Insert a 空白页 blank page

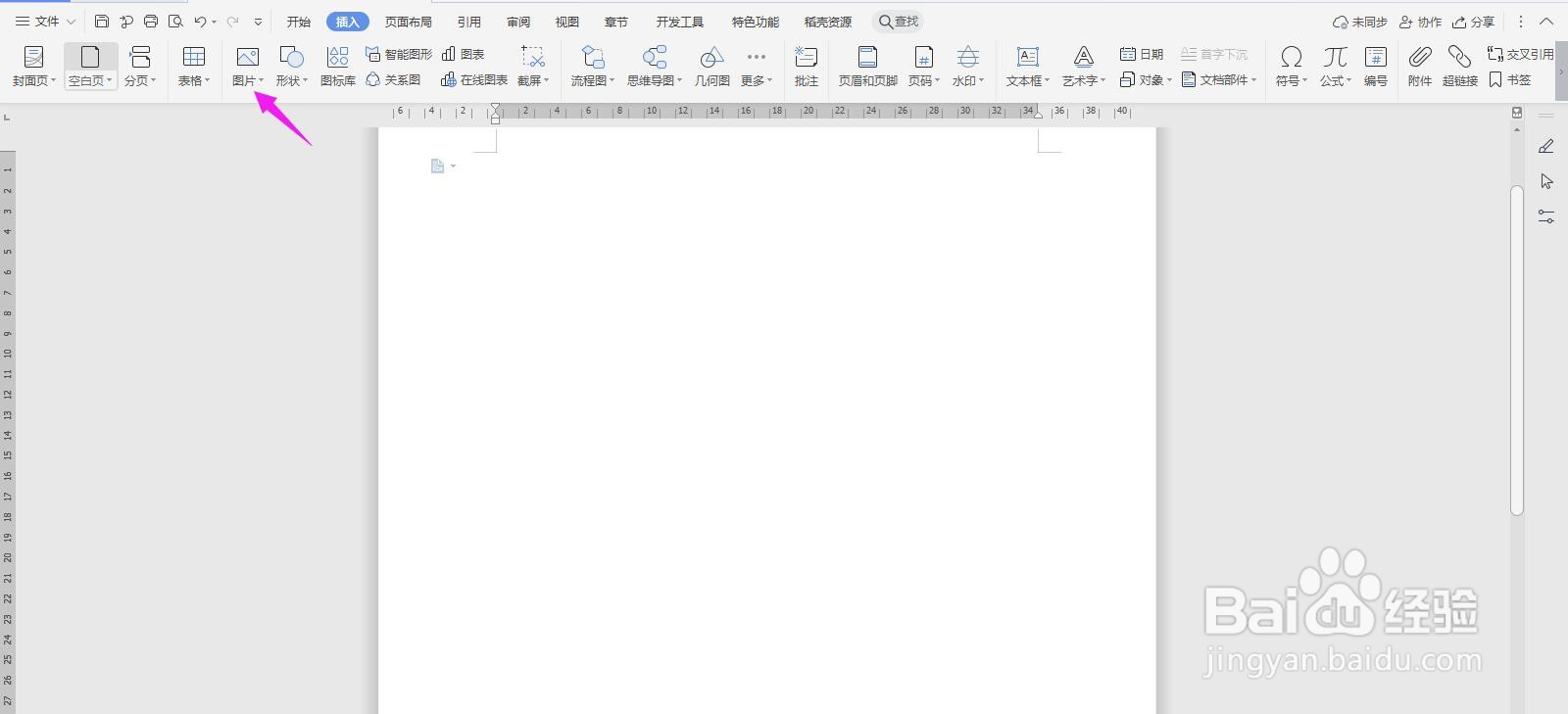91,67
